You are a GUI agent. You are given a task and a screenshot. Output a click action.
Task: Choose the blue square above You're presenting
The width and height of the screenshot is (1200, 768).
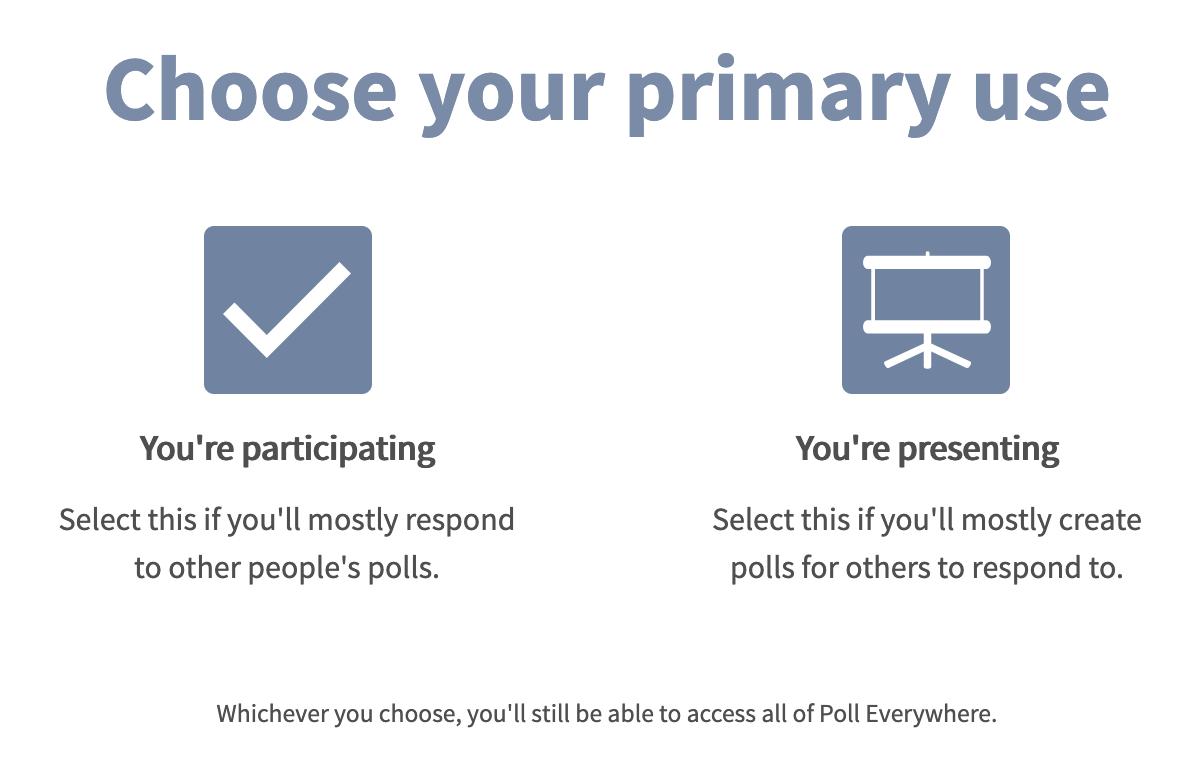click(926, 310)
